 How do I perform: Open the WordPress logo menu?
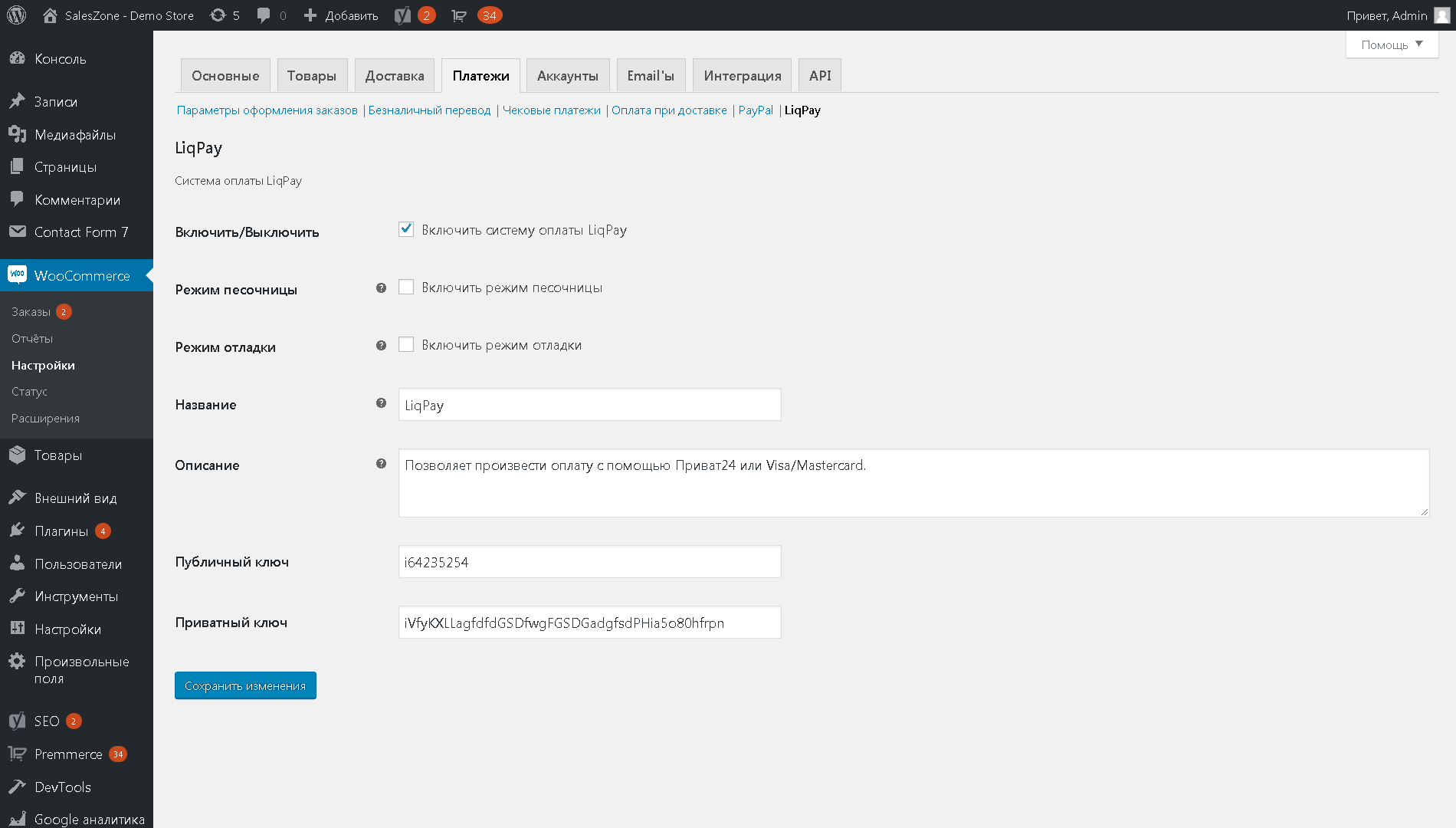[17, 15]
